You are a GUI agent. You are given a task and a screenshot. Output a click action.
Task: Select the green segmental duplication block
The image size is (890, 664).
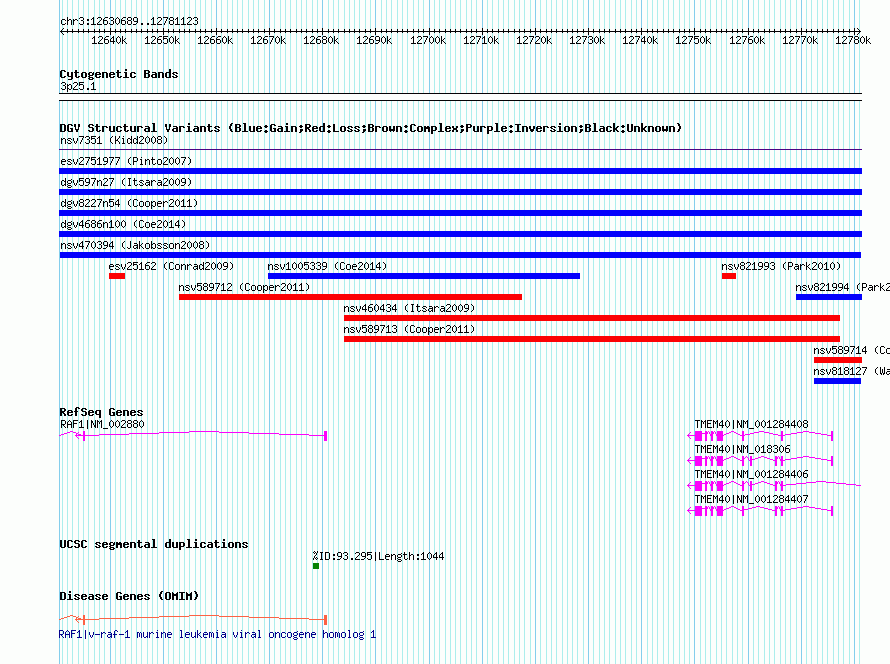click(x=316, y=566)
